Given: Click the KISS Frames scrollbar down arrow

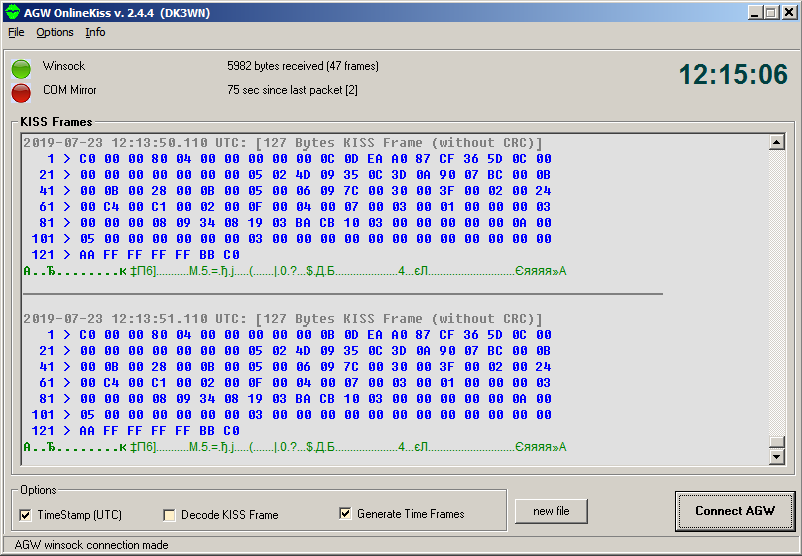Looking at the screenshot, I should [776, 457].
